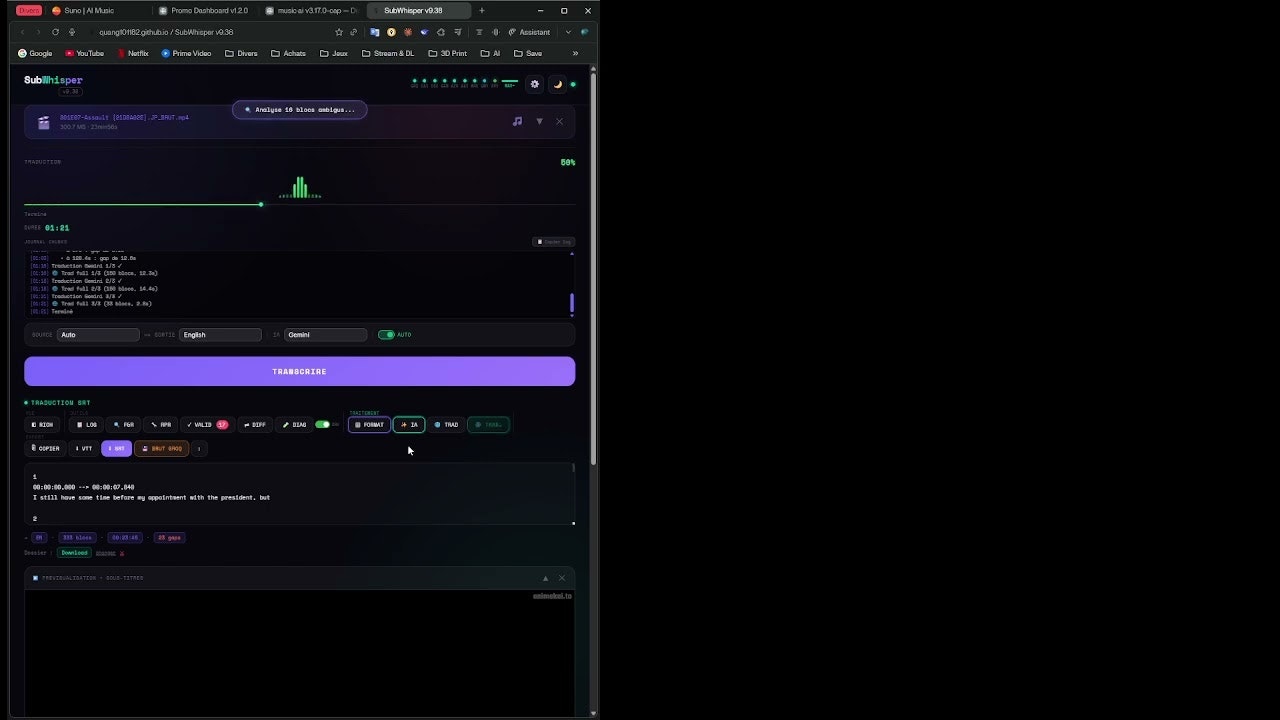Select the RPR tool in the SRT toolbar
Screen dimensions: 1280x720
(160, 424)
